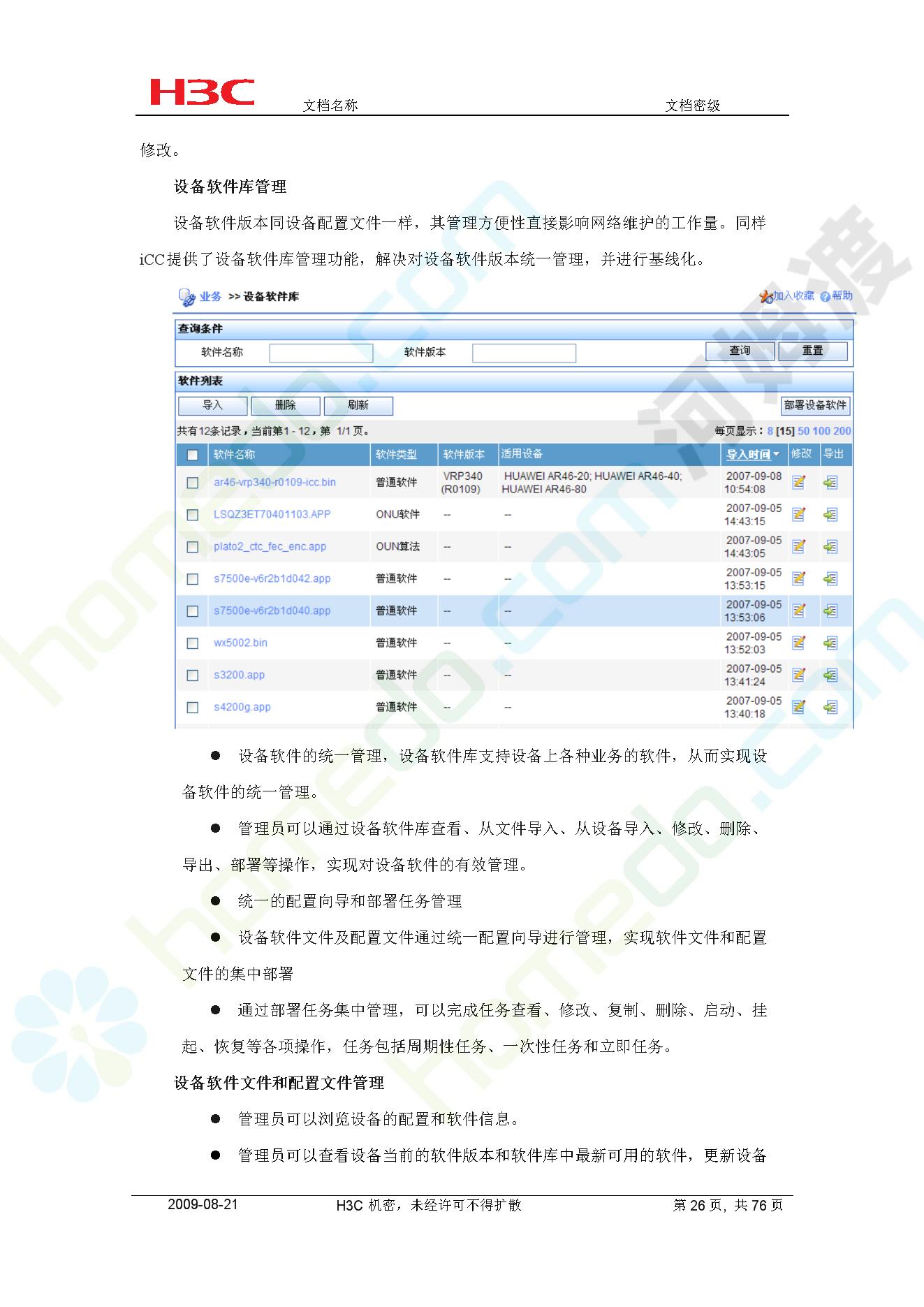
Task: Click the 软件版本 input field
Action: [x=524, y=353]
